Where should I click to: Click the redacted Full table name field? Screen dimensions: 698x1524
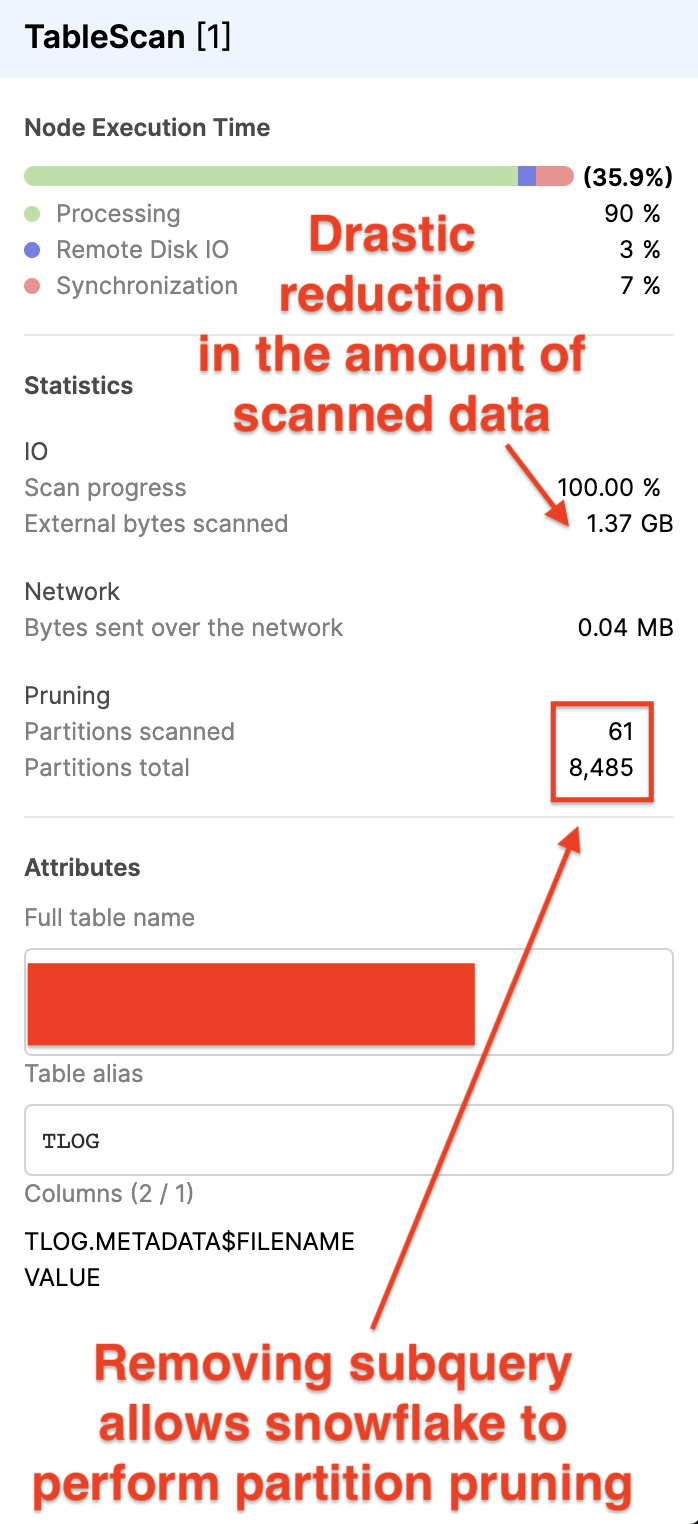348,1002
